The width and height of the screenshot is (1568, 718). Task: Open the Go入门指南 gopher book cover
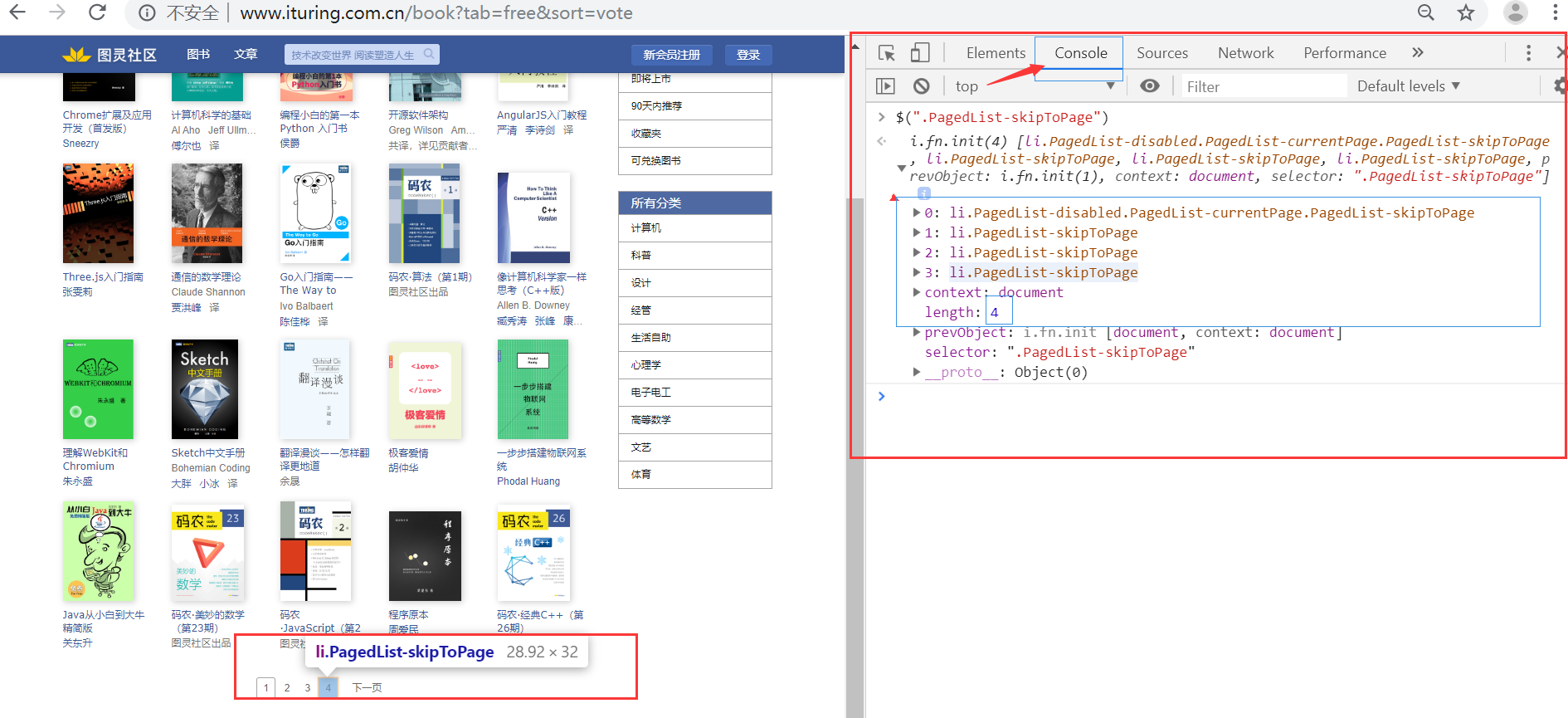[315, 213]
